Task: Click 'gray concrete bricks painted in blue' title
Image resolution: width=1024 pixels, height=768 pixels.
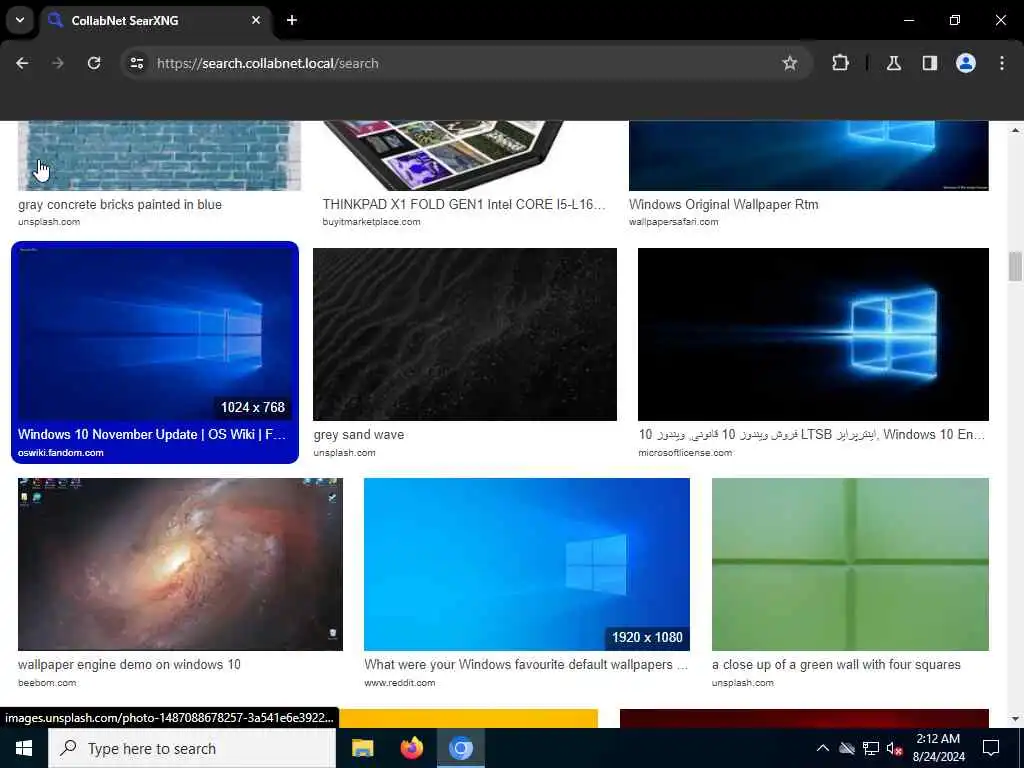Action: (x=120, y=204)
